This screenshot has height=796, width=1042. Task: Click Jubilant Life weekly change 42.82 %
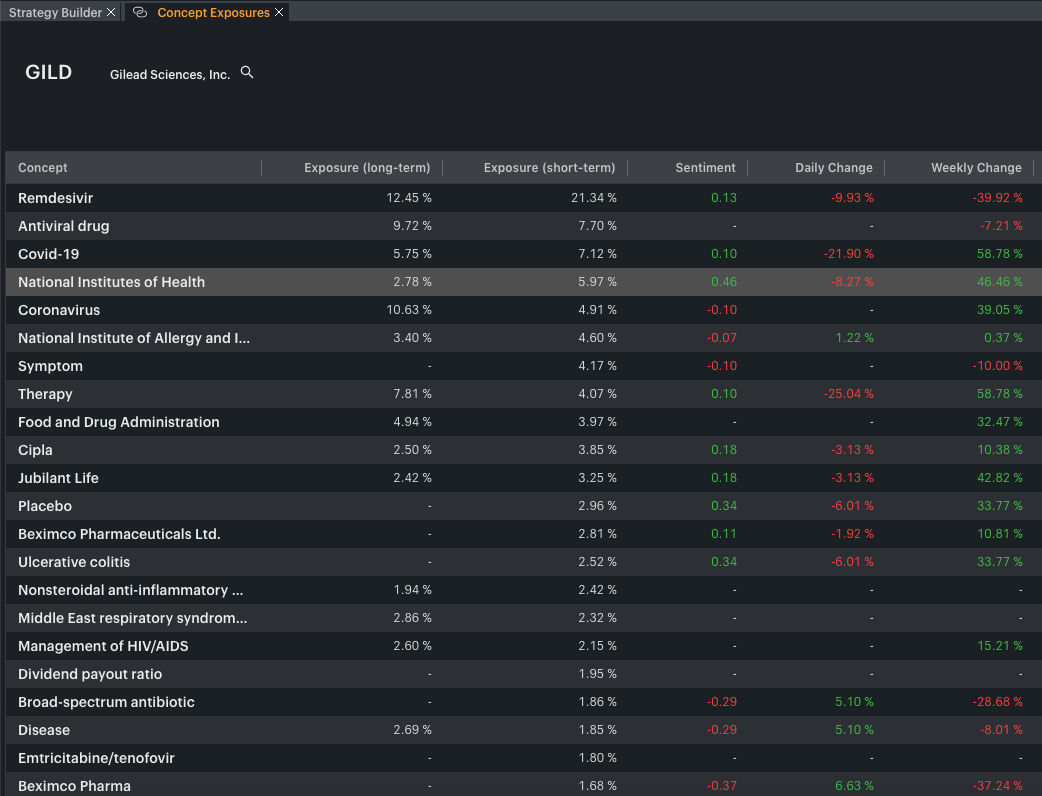coord(999,478)
